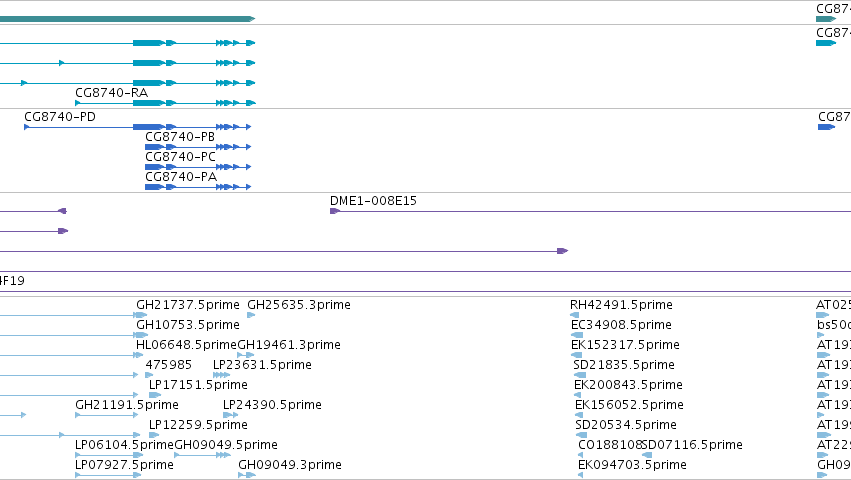The image size is (851, 480).
Task: Click the GH09049.3prime EST label
Action: [290, 465]
